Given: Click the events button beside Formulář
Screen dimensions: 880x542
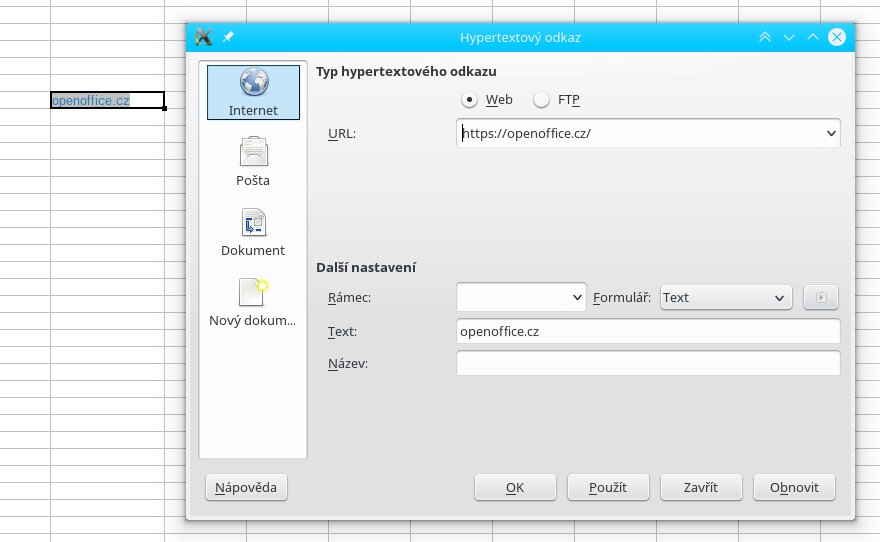Looking at the screenshot, I should click(x=821, y=297).
